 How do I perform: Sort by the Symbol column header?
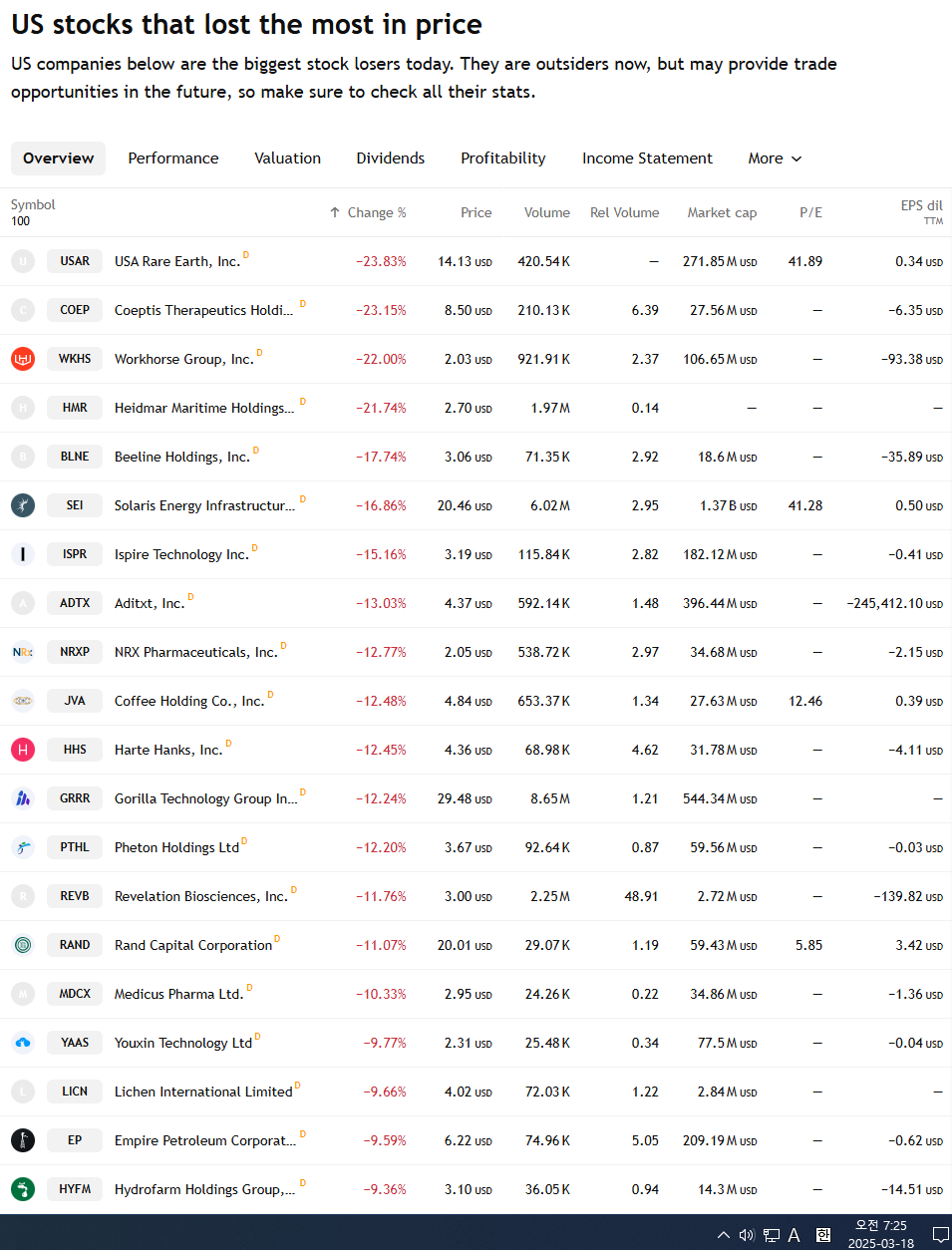coord(33,204)
